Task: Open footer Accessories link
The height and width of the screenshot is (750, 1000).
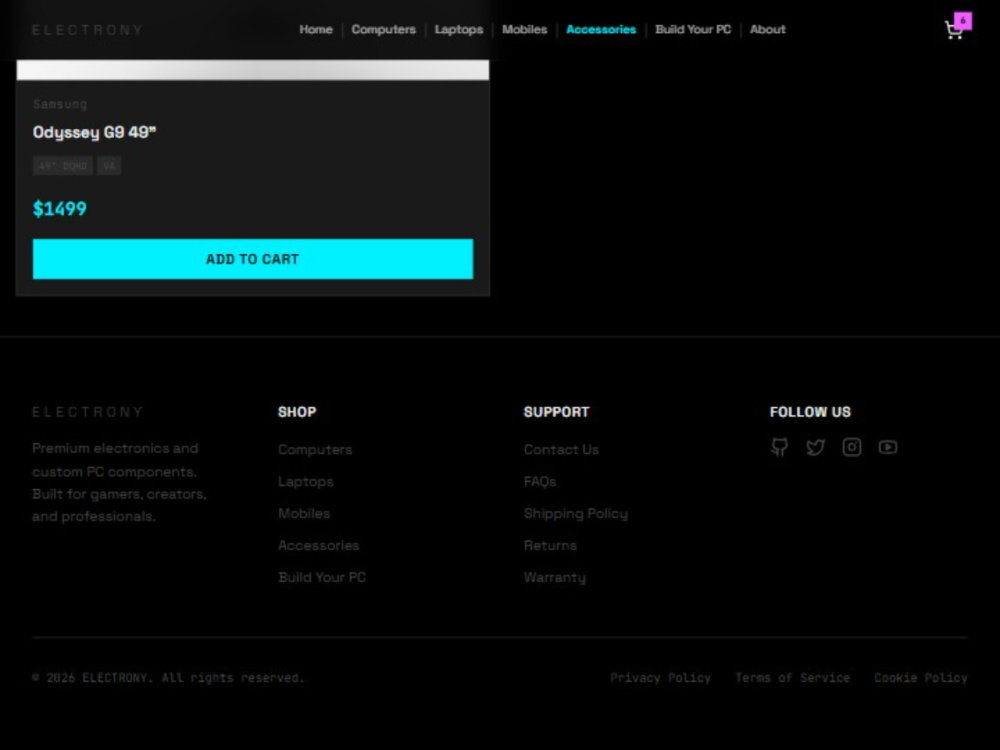Action: (318, 545)
